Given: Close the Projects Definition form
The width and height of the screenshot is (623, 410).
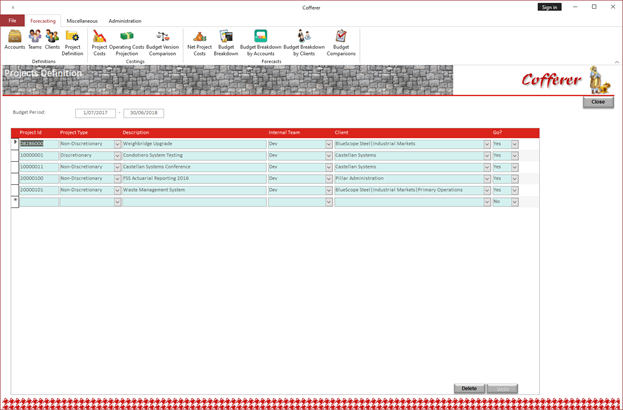Looking at the screenshot, I should tap(598, 102).
